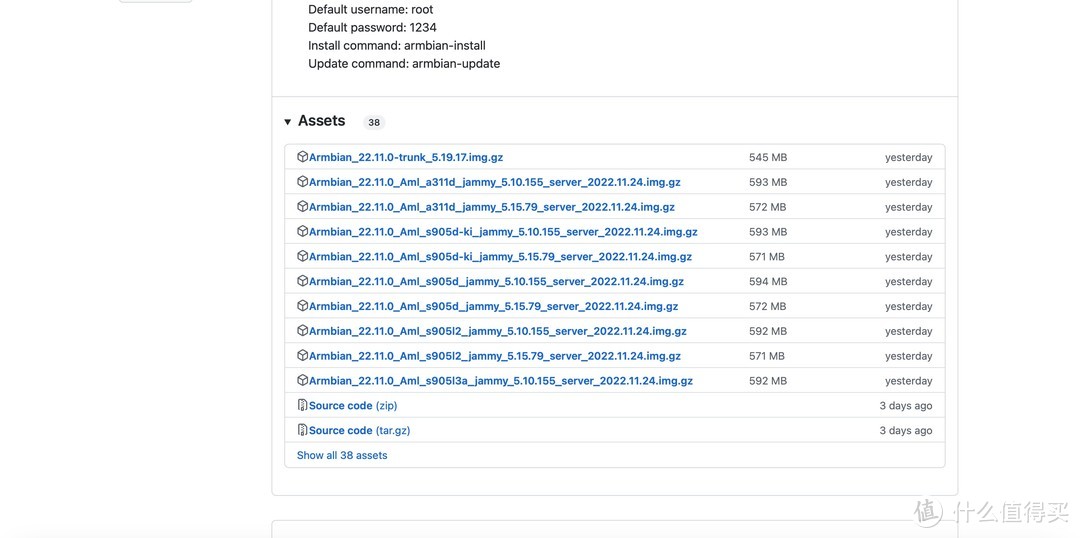Download Aml_s905d-ki_jammy_5.10.155 image
The image size is (1080, 538).
(503, 231)
